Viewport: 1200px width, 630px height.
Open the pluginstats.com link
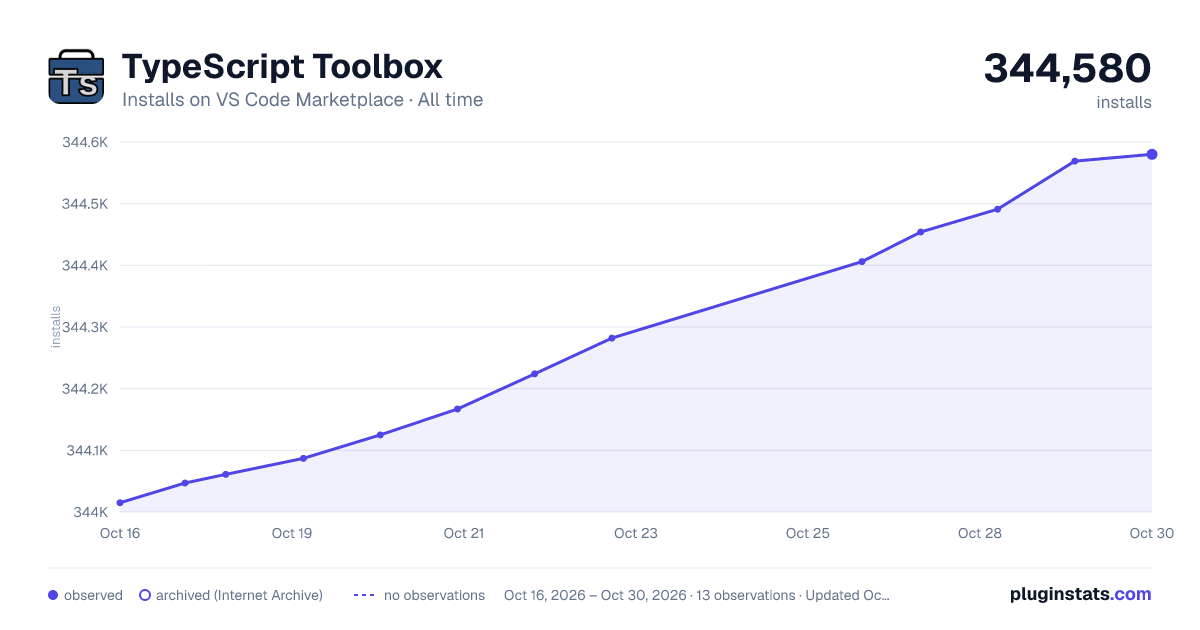coord(1081,594)
